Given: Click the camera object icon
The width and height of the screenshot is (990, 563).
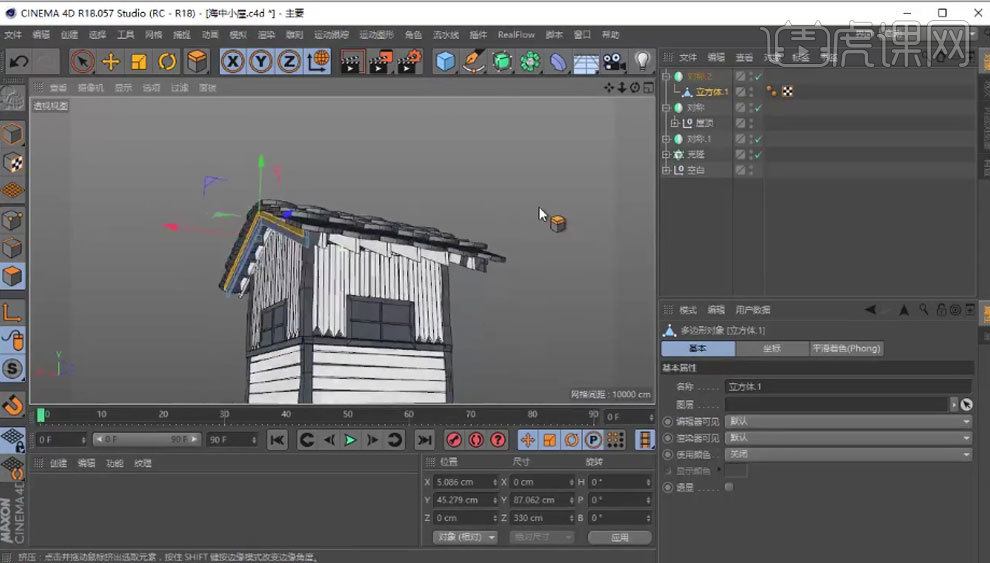Looking at the screenshot, I should click(614, 62).
